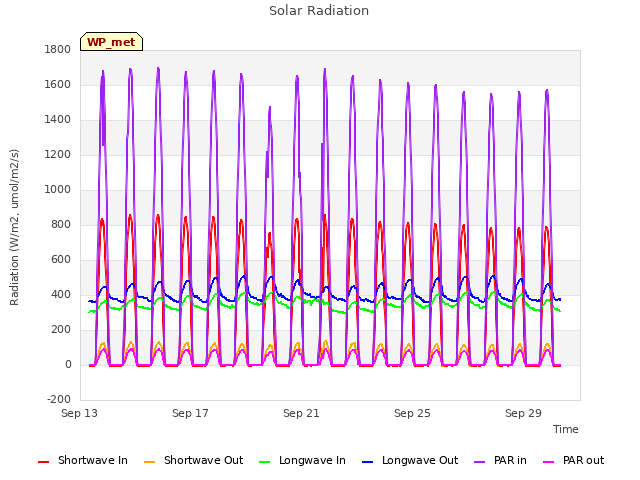Click the Sep 21 x-axis label

tap(301, 413)
